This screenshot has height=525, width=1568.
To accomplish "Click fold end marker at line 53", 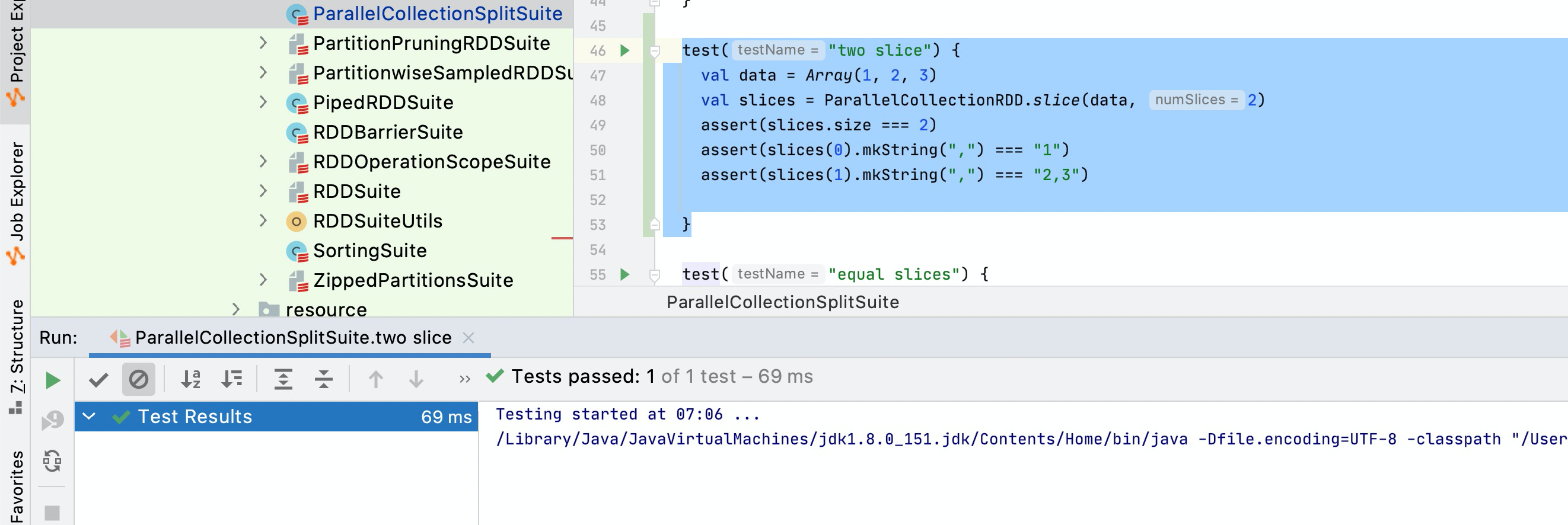I will [655, 225].
